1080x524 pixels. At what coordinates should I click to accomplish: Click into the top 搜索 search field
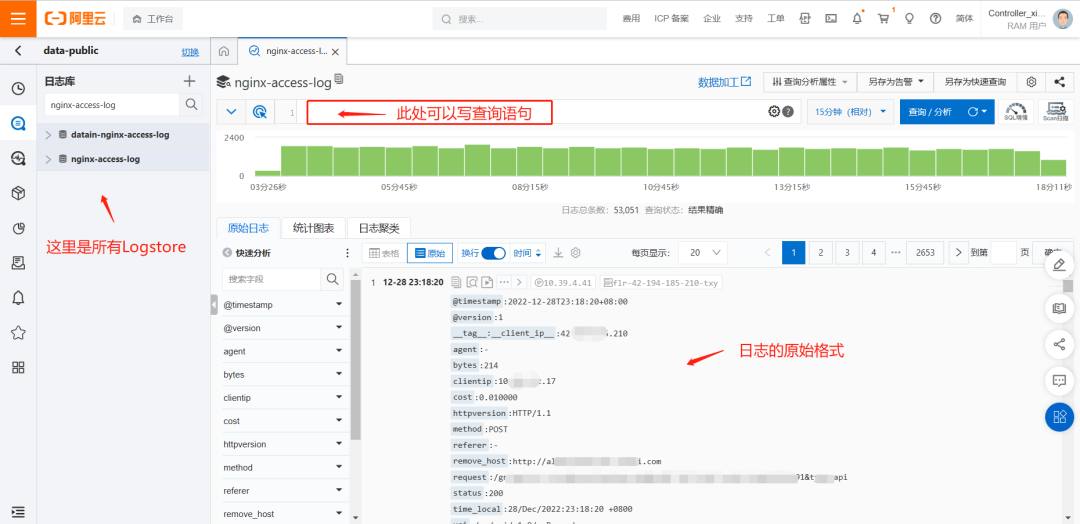coord(519,19)
